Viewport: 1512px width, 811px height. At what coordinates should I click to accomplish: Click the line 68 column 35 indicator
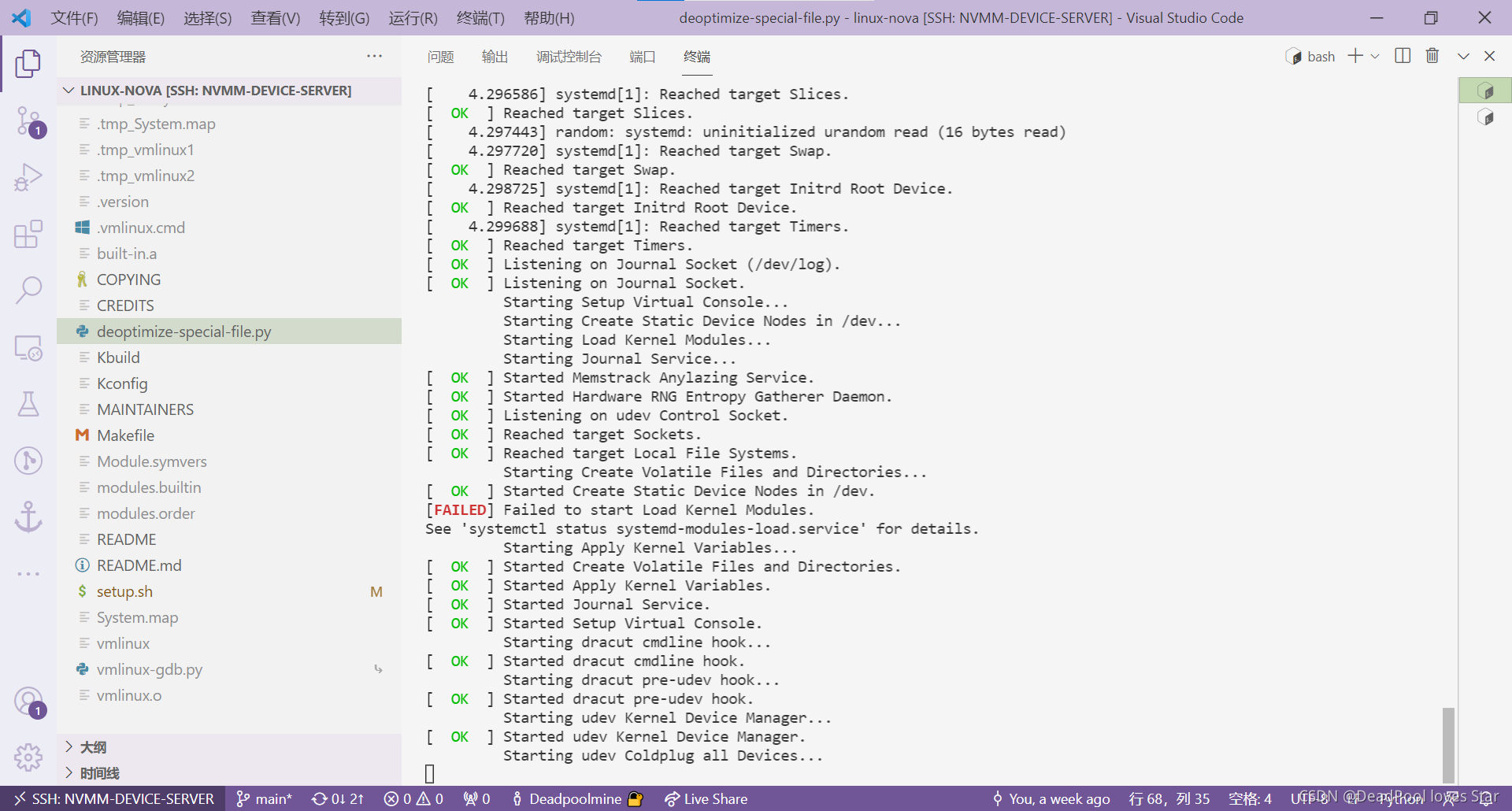point(1169,798)
